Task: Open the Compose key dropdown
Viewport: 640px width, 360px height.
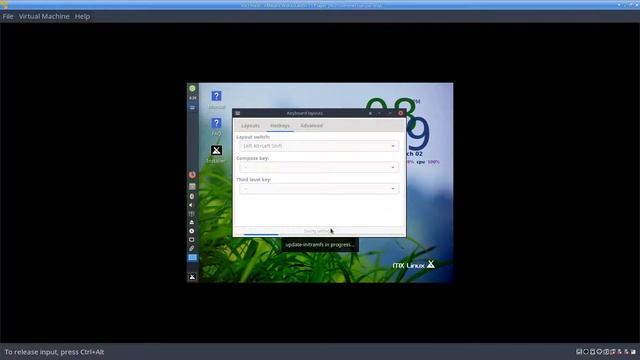Action: coord(319,167)
